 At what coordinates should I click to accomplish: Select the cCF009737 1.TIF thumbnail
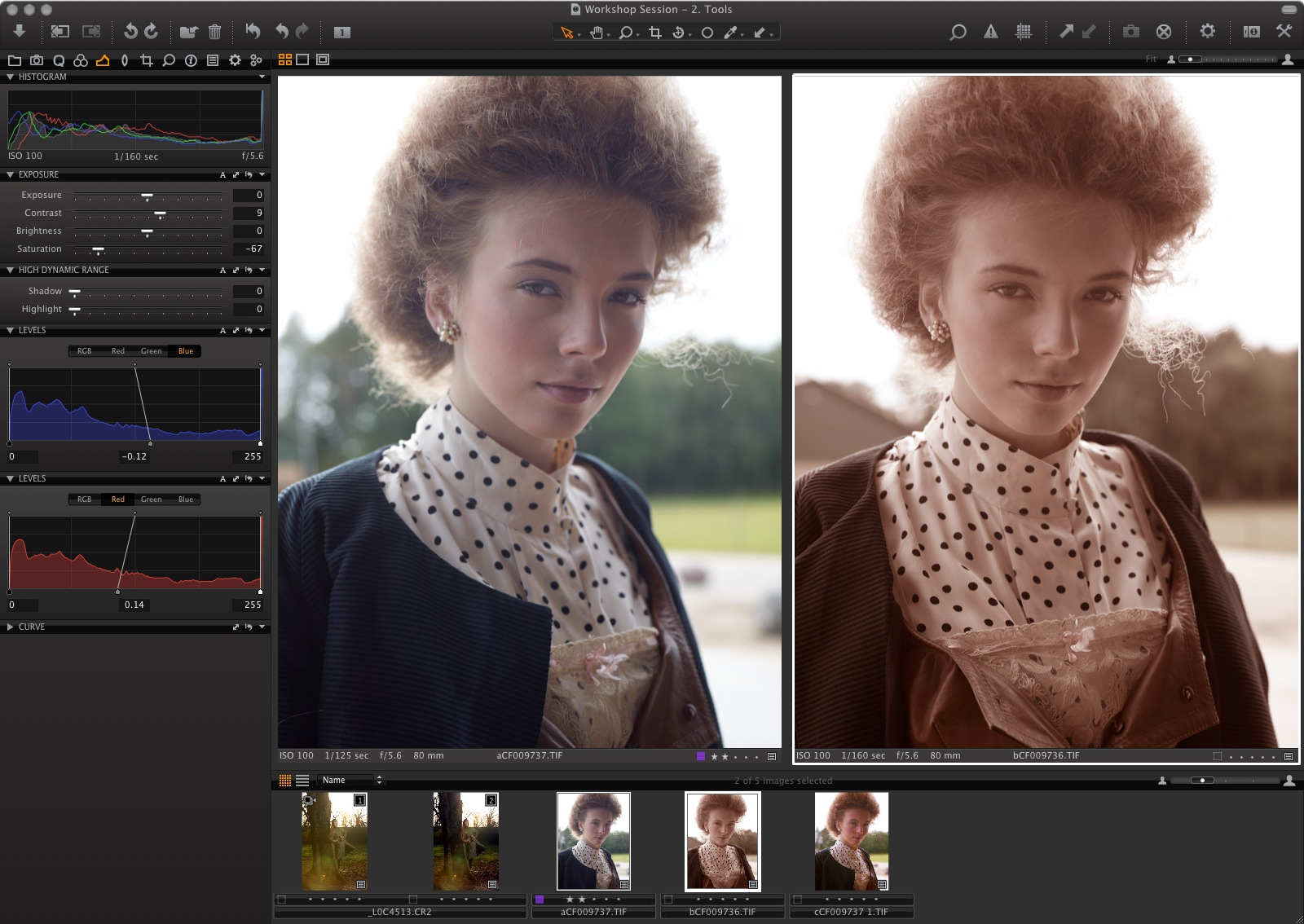coord(852,841)
